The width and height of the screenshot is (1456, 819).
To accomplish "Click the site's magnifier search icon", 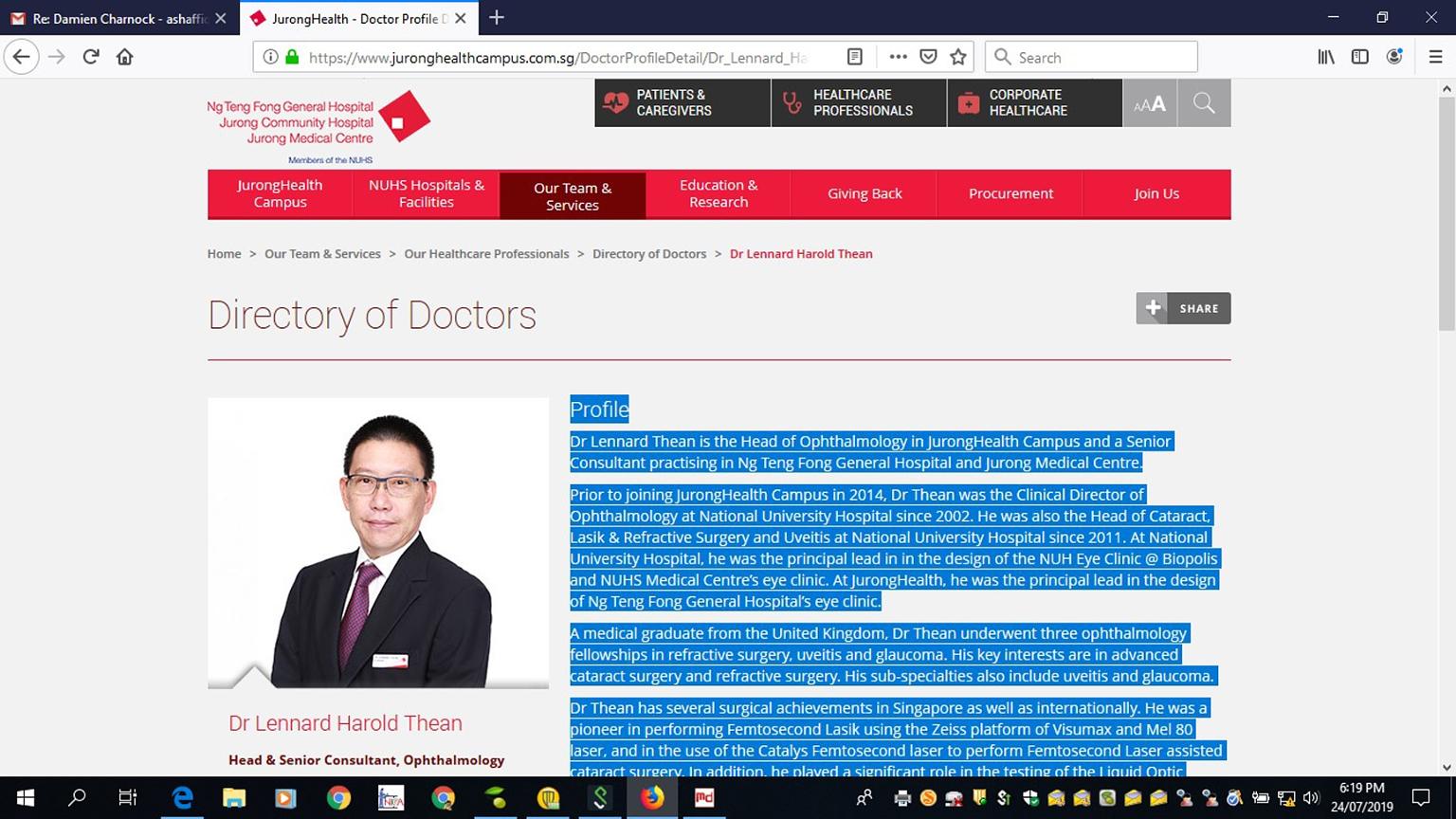I will [1204, 102].
